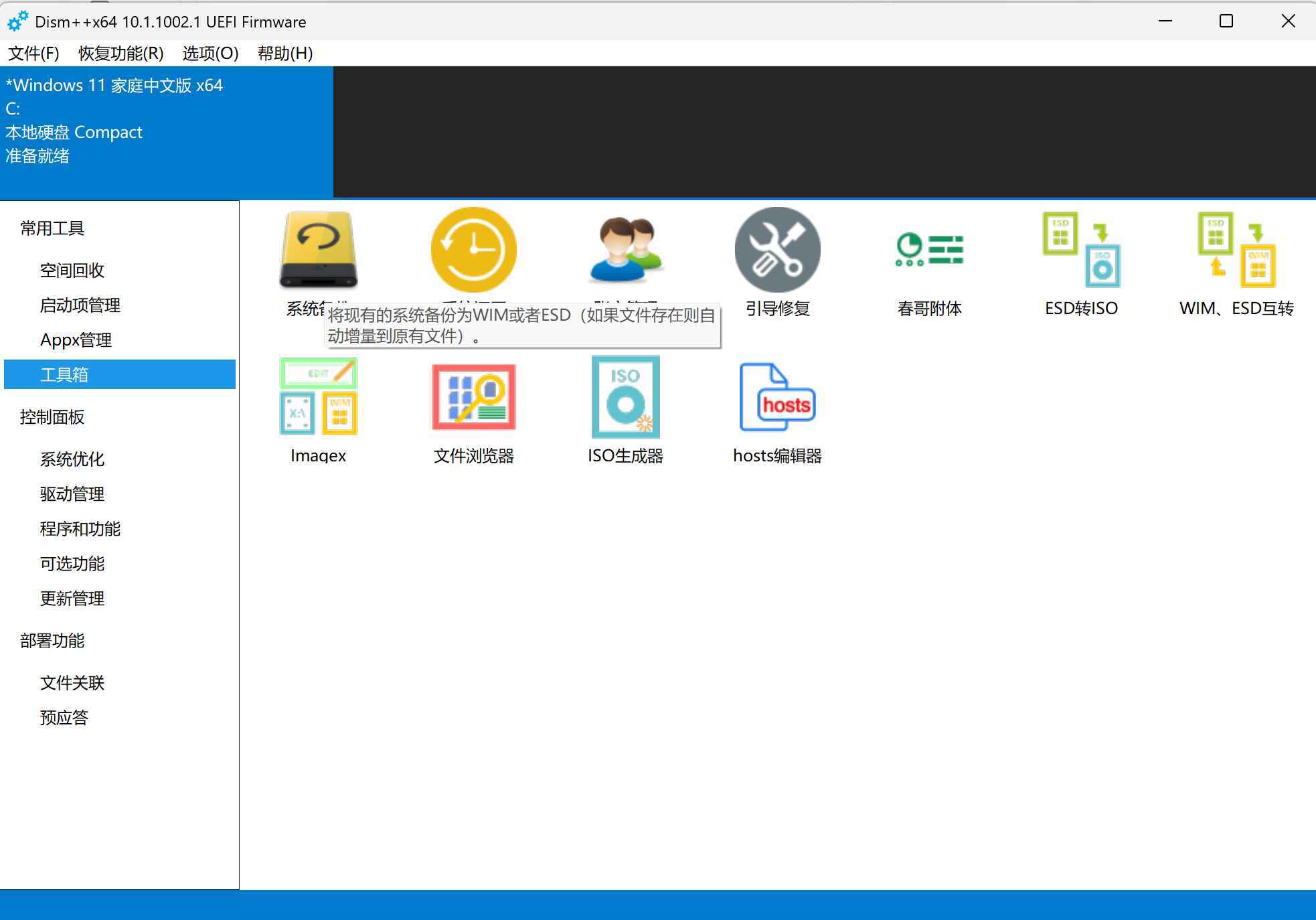Open the 账户管理 account management tool
Viewport: 1316px width, 920px height.
coord(625,249)
